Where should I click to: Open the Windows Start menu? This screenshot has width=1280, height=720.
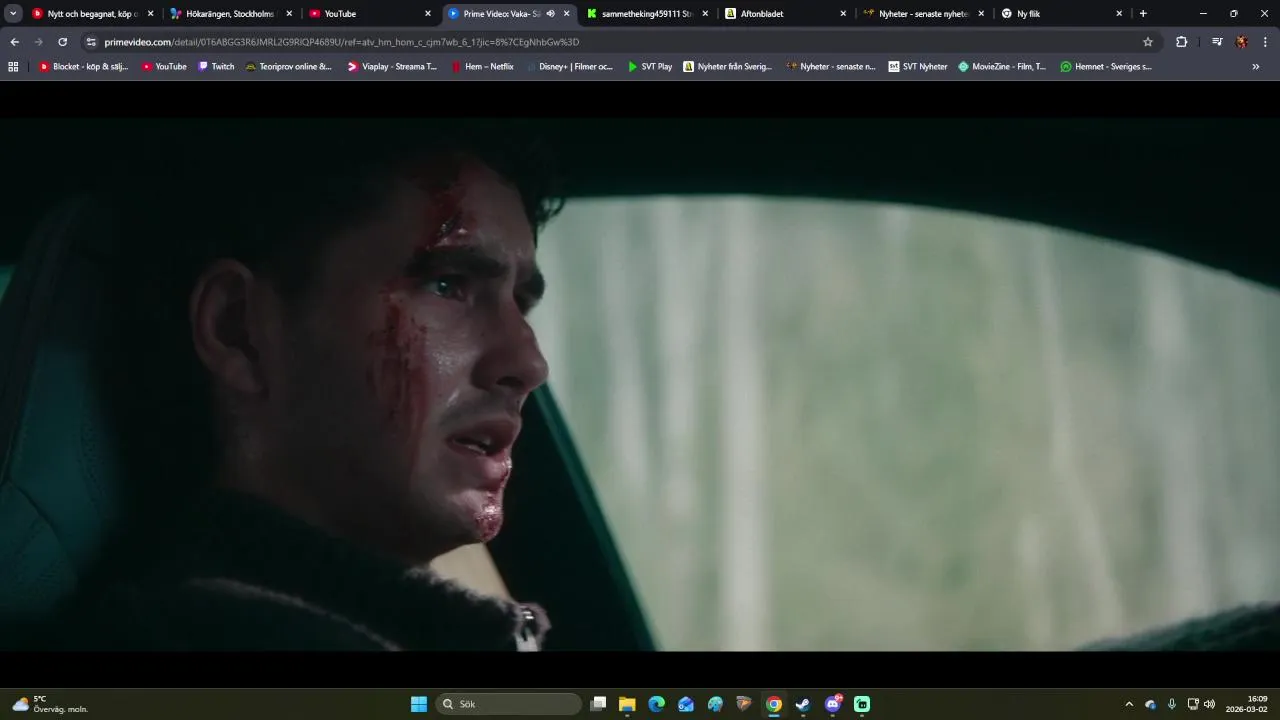coord(419,704)
